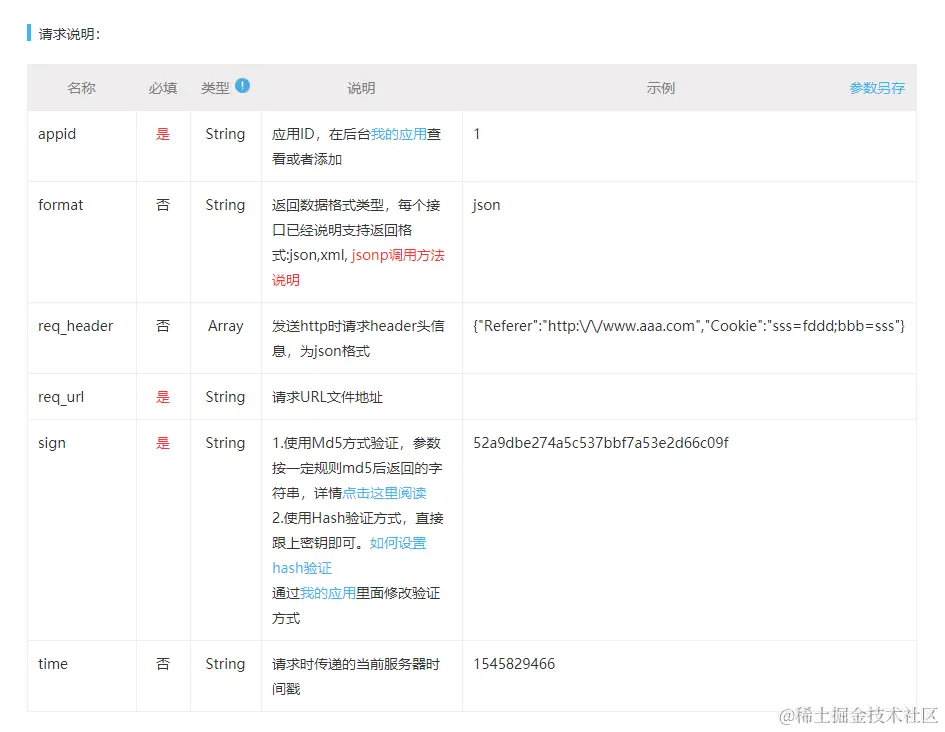Image resolution: width=945 pixels, height=732 pixels.
Task: Click the blue info icon beside 类型
Action: 242,86
